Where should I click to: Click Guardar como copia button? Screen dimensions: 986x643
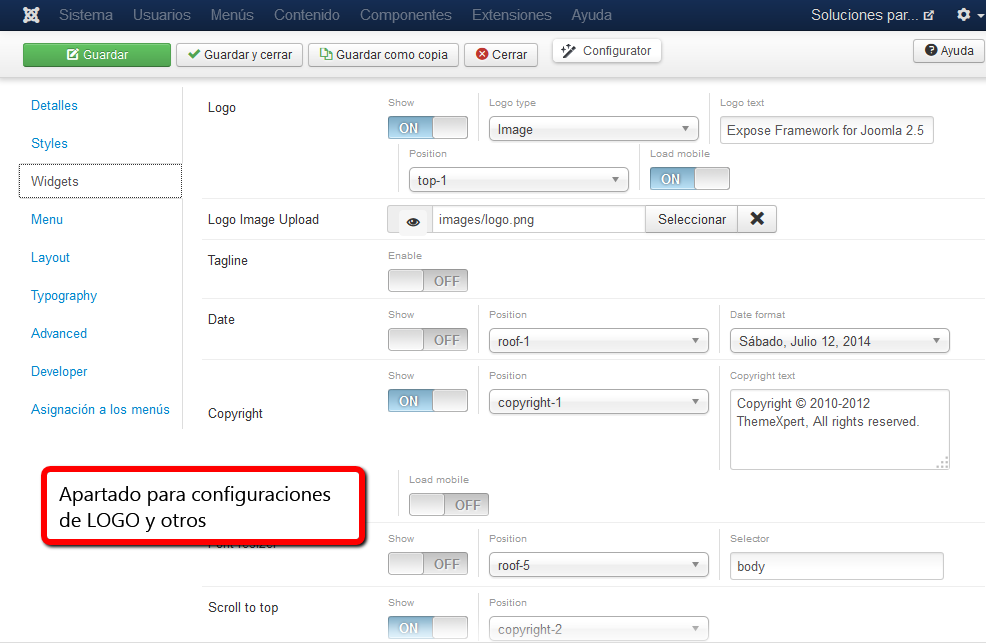384,55
